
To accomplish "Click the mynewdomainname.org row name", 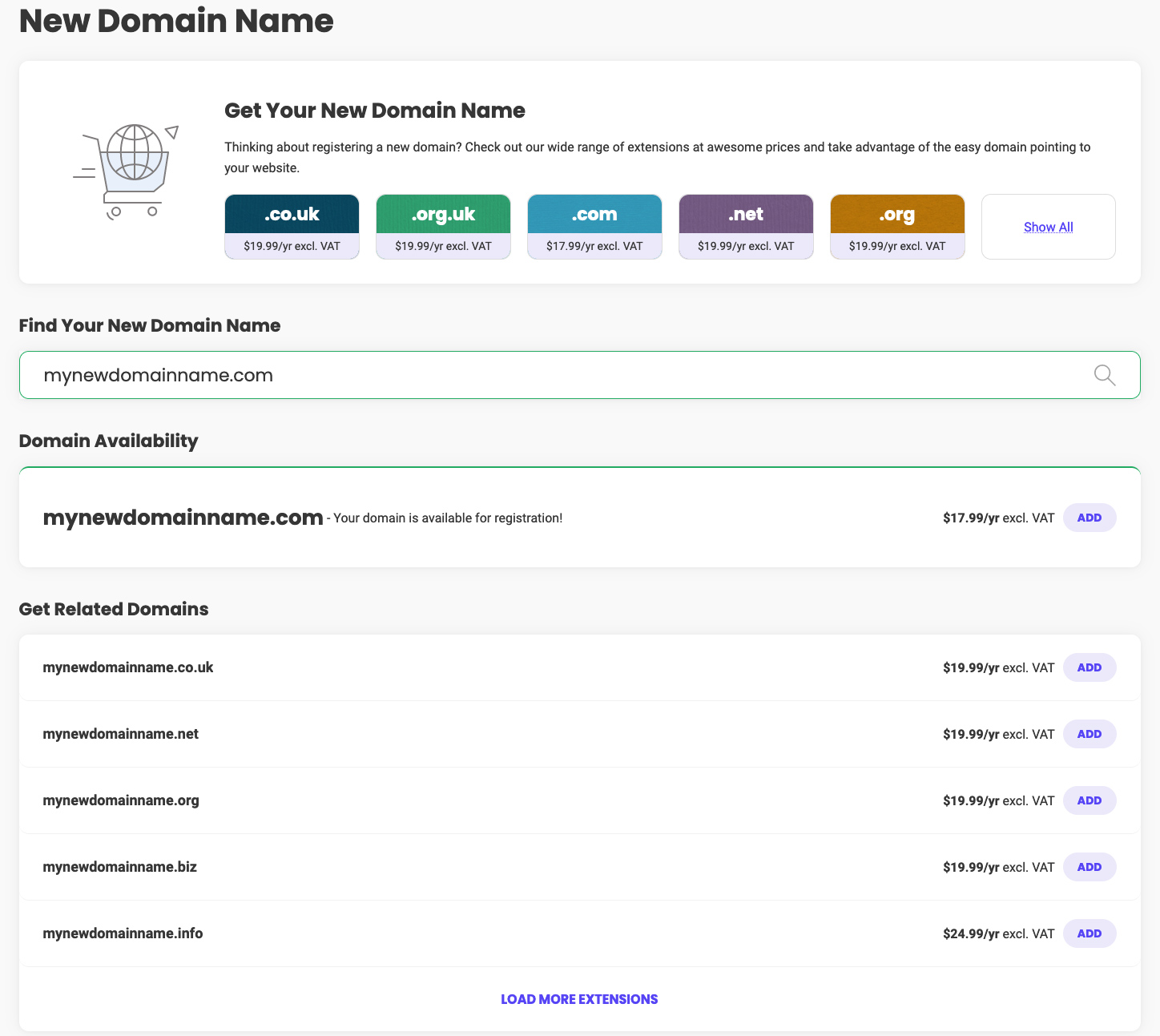I will (121, 800).
